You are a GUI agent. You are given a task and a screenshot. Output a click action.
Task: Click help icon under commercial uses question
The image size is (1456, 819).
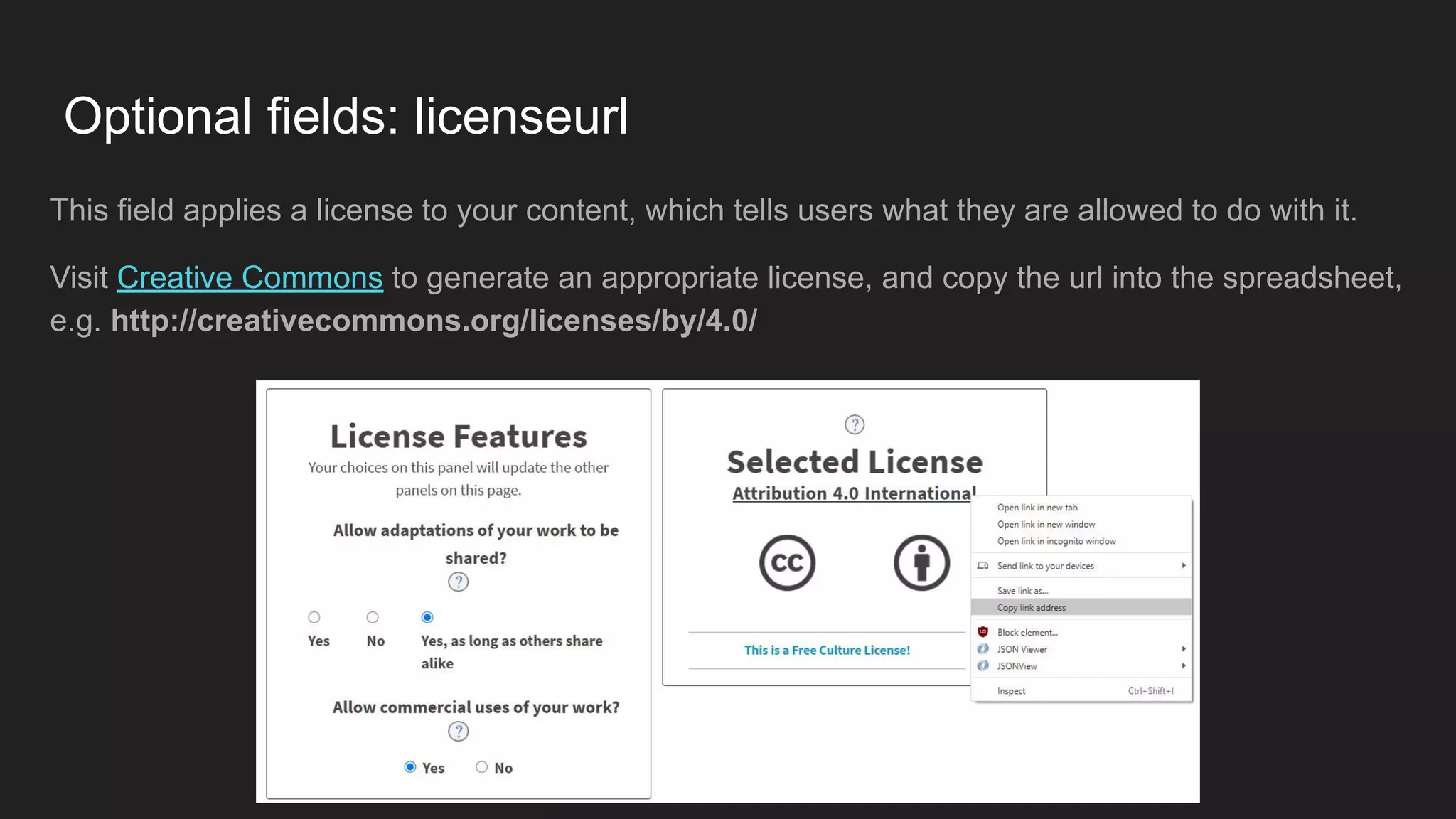coord(459,732)
